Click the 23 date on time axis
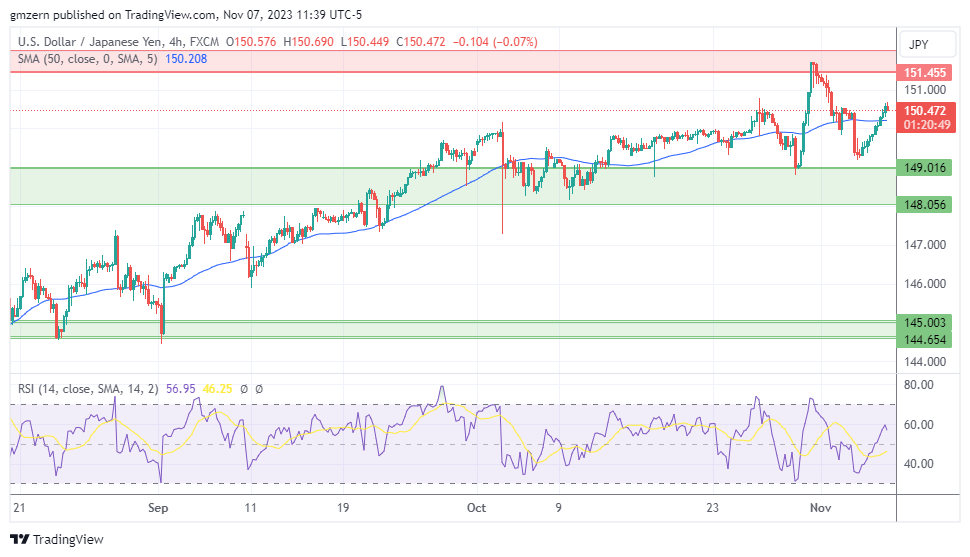The image size is (970, 557). point(713,508)
